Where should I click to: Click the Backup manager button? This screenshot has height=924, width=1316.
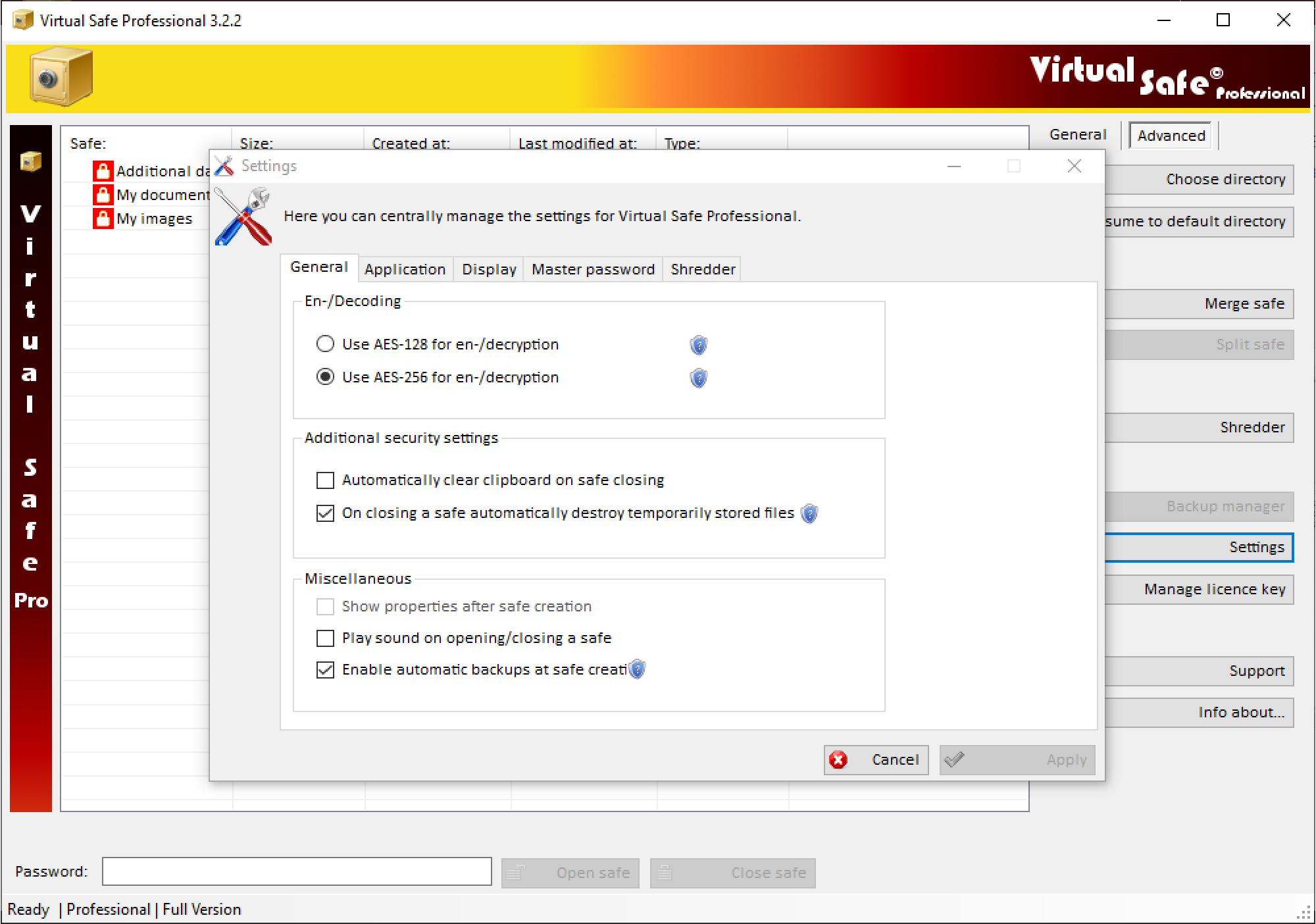(x=1199, y=506)
